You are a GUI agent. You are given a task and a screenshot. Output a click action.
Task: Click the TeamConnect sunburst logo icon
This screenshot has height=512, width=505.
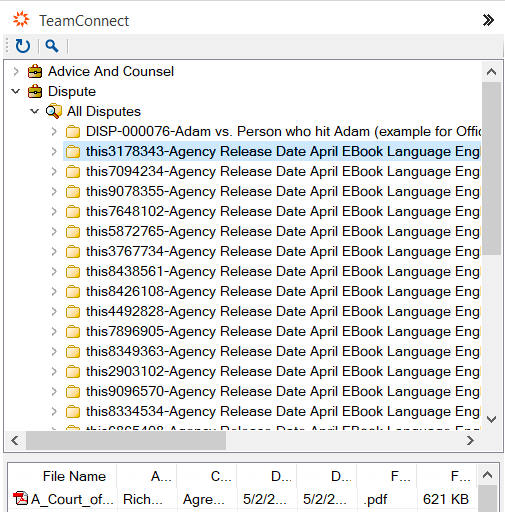point(21,20)
